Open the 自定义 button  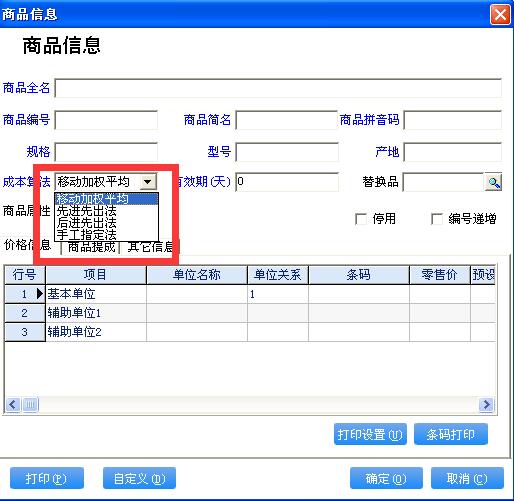point(139,478)
